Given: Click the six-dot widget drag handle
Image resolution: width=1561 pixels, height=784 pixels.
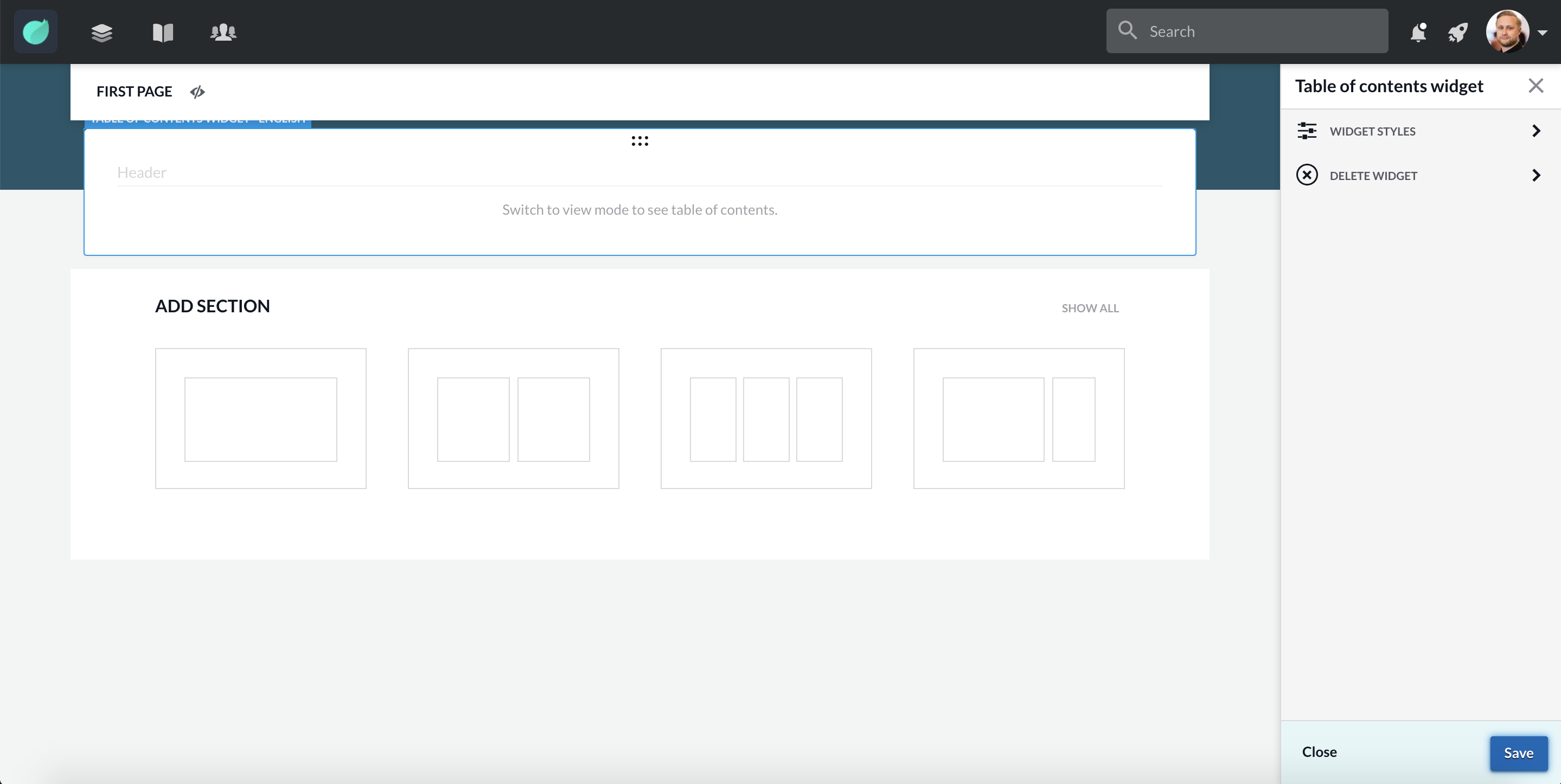Looking at the screenshot, I should tap(639, 141).
